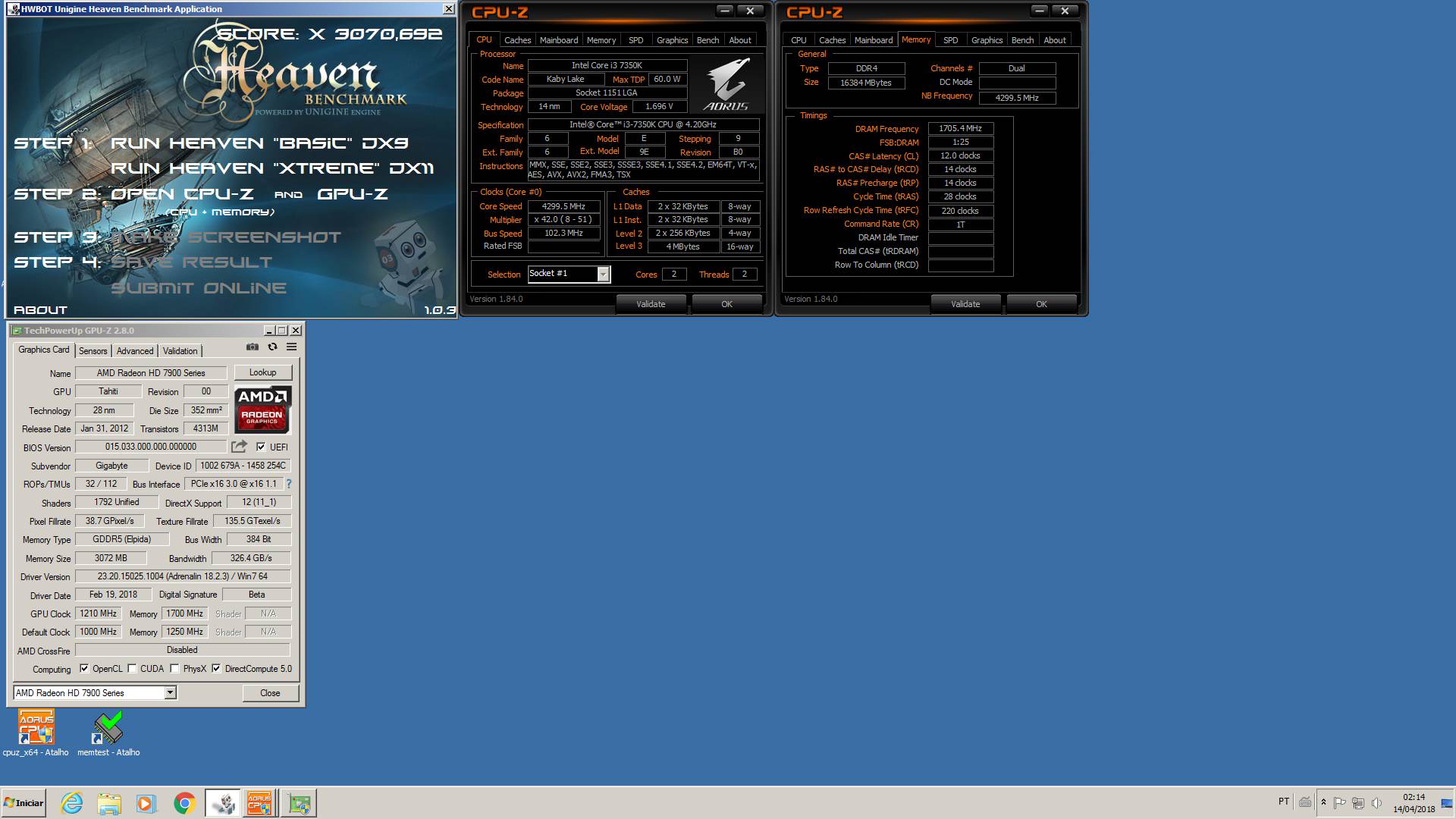Click Validate in right CPU-Z window
This screenshot has height=819, width=1456.
coord(965,304)
